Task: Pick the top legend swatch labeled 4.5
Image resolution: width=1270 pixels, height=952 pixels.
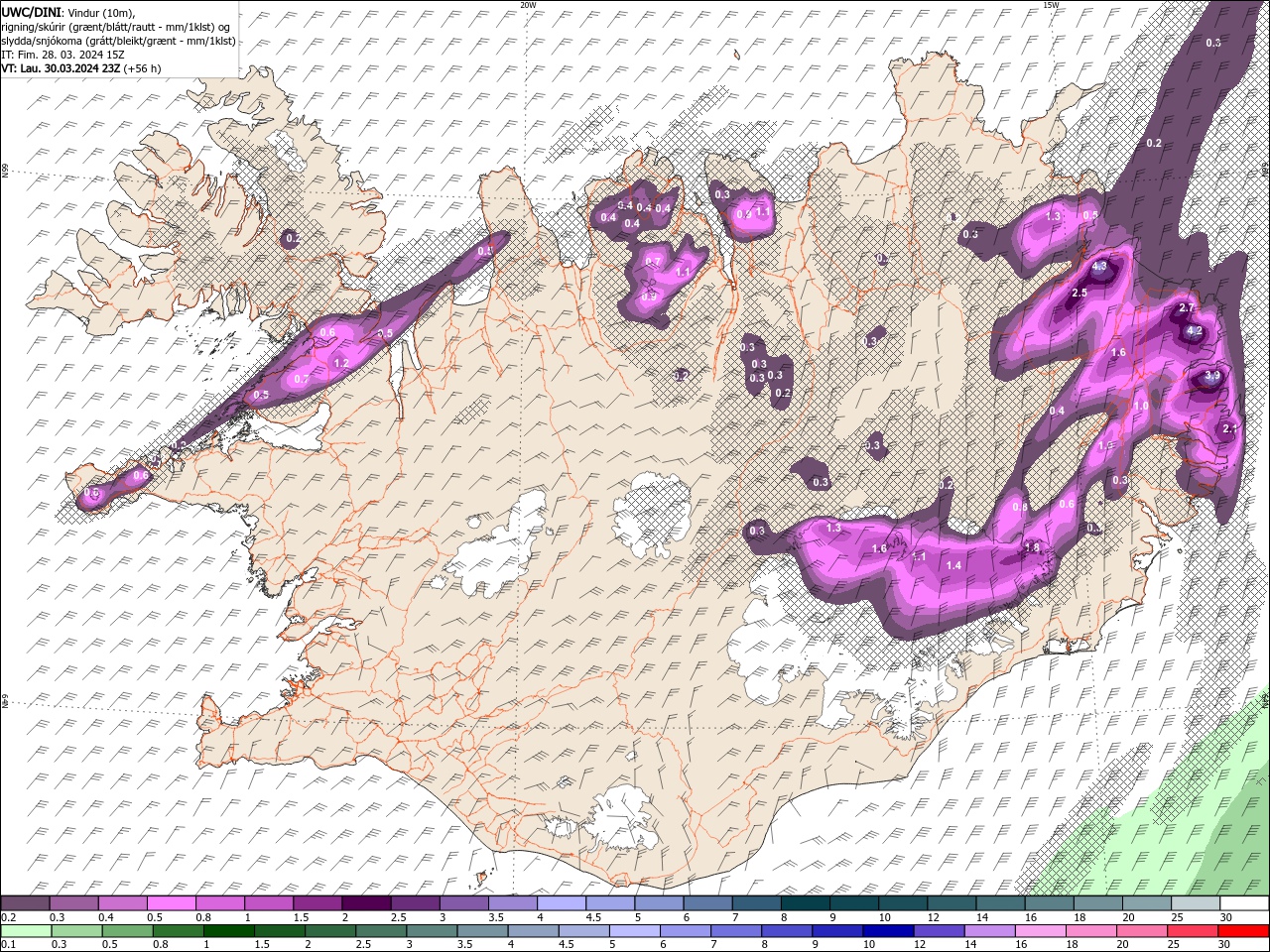Action: (x=610, y=903)
